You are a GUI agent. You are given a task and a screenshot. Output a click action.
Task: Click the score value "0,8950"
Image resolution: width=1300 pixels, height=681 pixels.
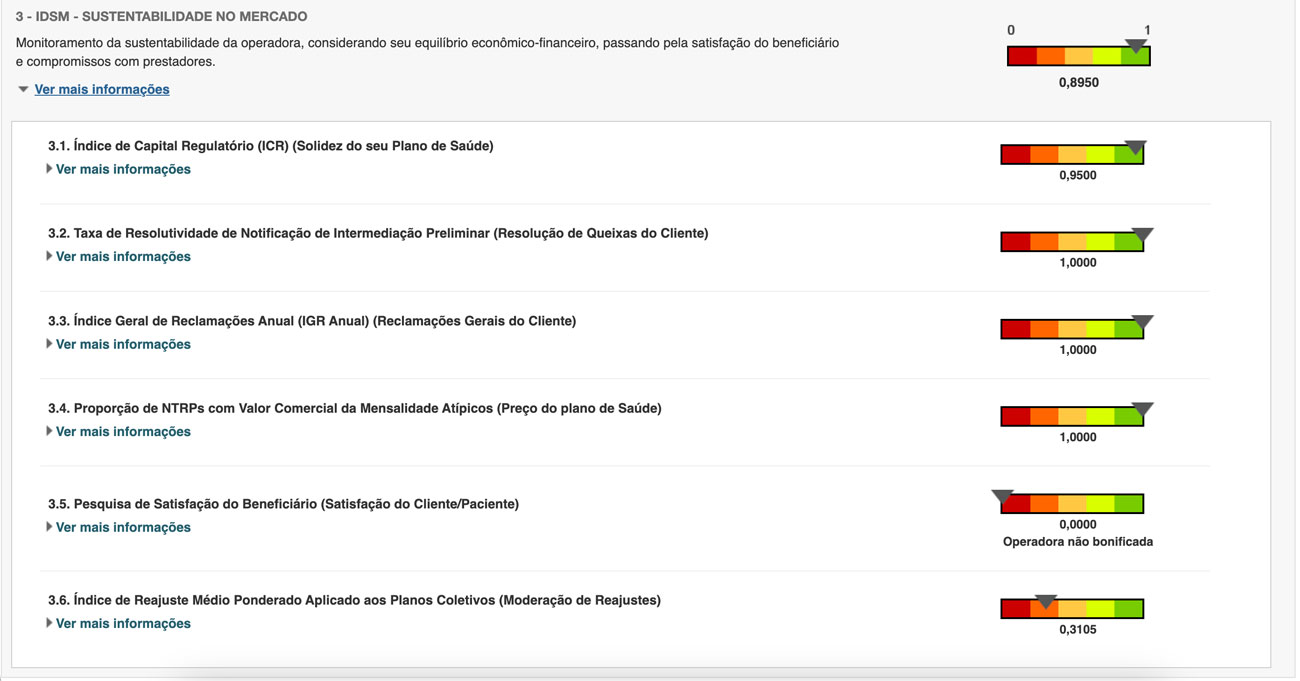pyautogui.click(x=1079, y=83)
